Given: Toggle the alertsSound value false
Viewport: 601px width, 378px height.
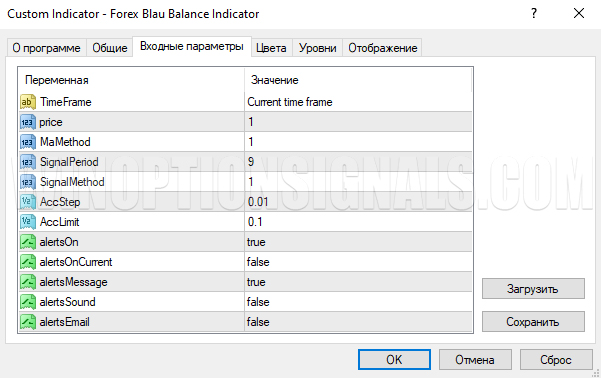Looking at the screenshot, I should tap(358, 302).
